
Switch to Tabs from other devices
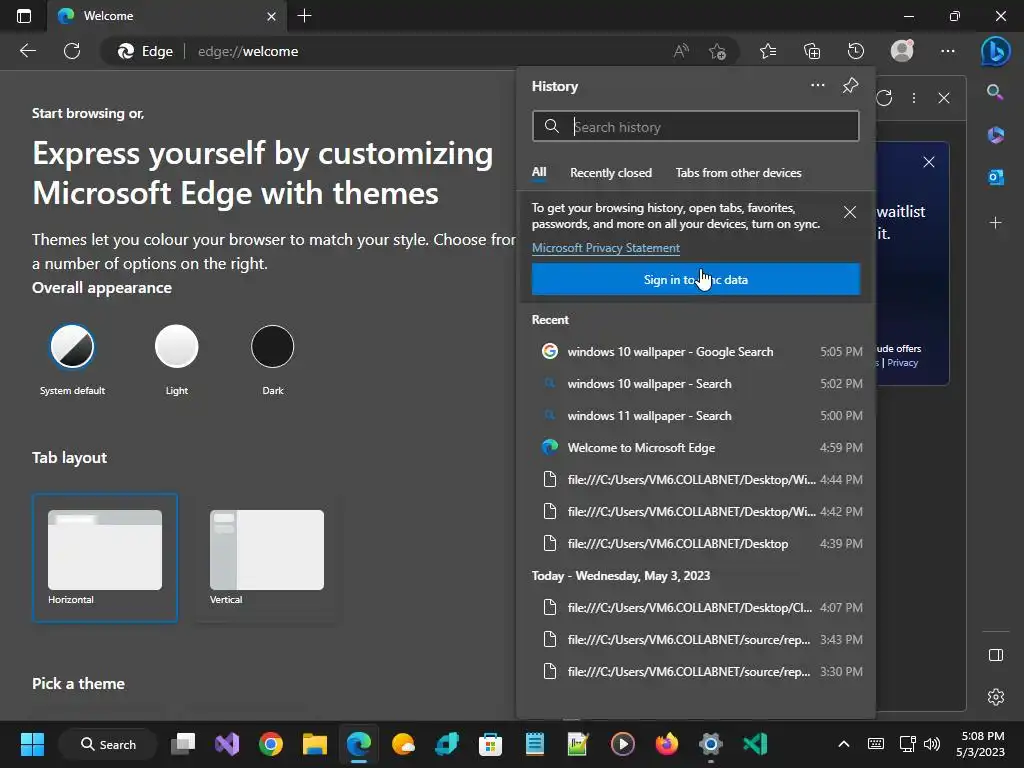point(738,173)
